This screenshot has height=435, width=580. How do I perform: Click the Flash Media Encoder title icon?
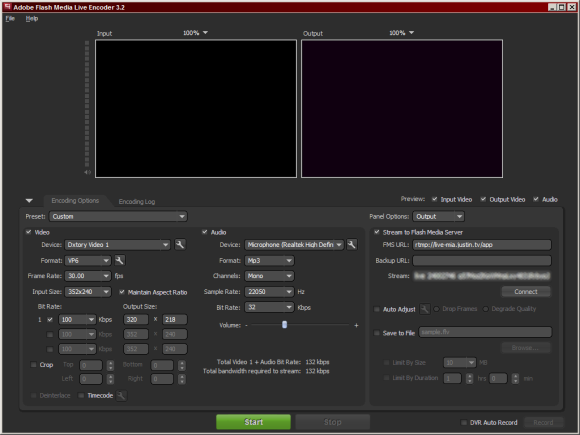click(x=7, y=7)
